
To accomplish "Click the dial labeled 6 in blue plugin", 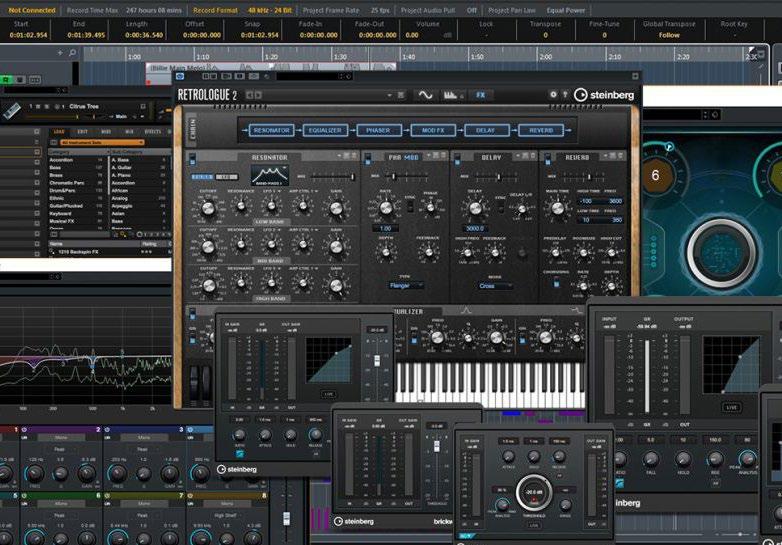I will (x=655, y=175).
